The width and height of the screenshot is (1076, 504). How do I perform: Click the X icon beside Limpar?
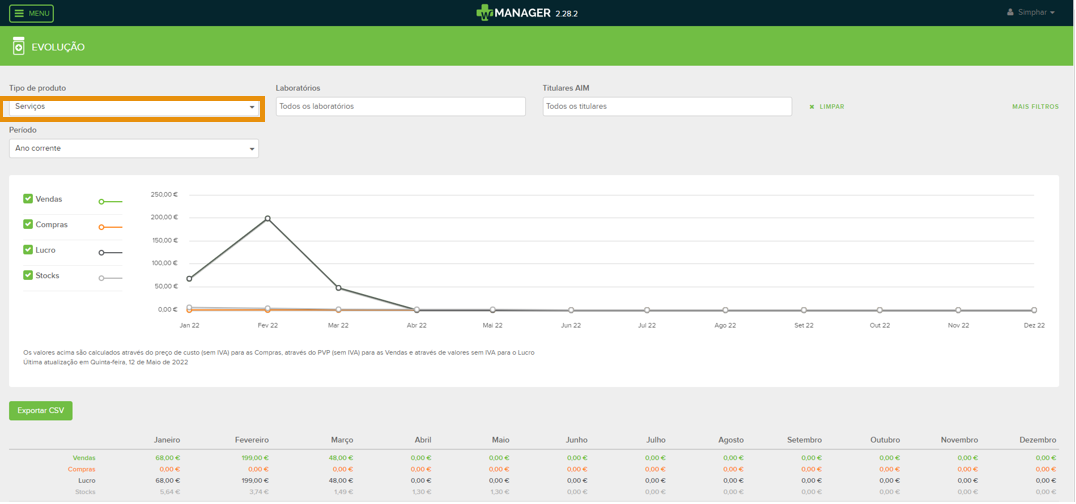pos(812,107)
